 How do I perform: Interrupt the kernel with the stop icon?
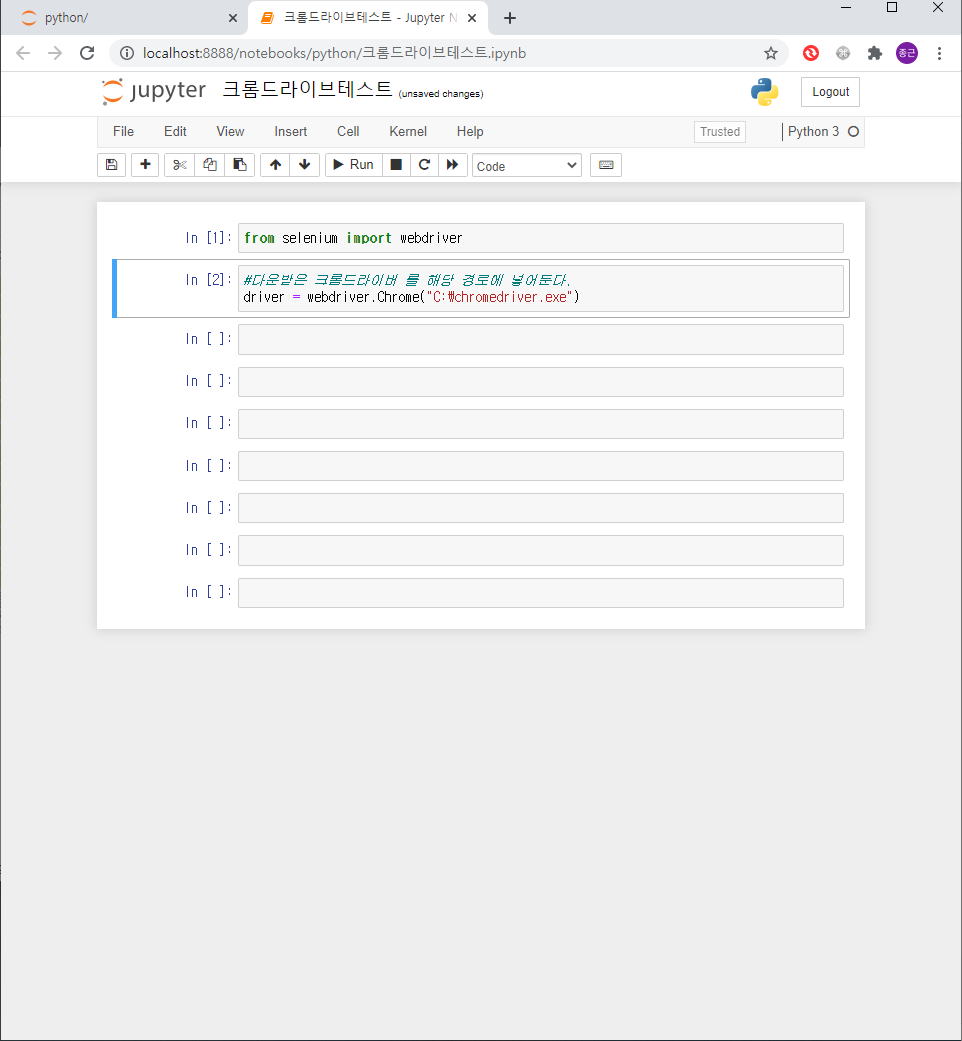coord(396,165)
